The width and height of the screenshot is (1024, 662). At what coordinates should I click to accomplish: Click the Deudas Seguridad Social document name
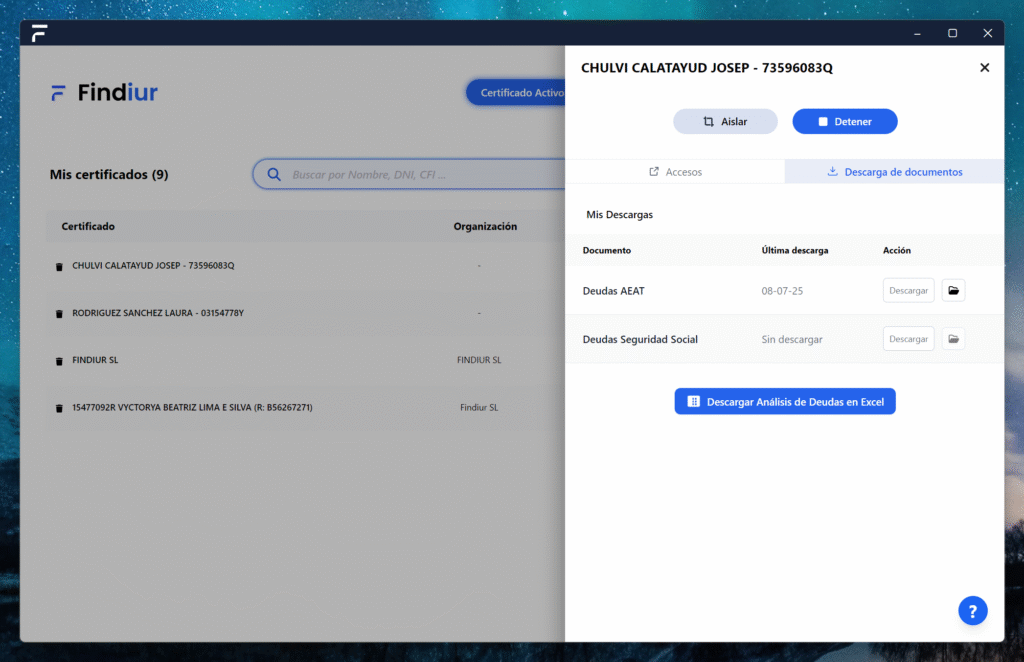click(x=640, y=339)
